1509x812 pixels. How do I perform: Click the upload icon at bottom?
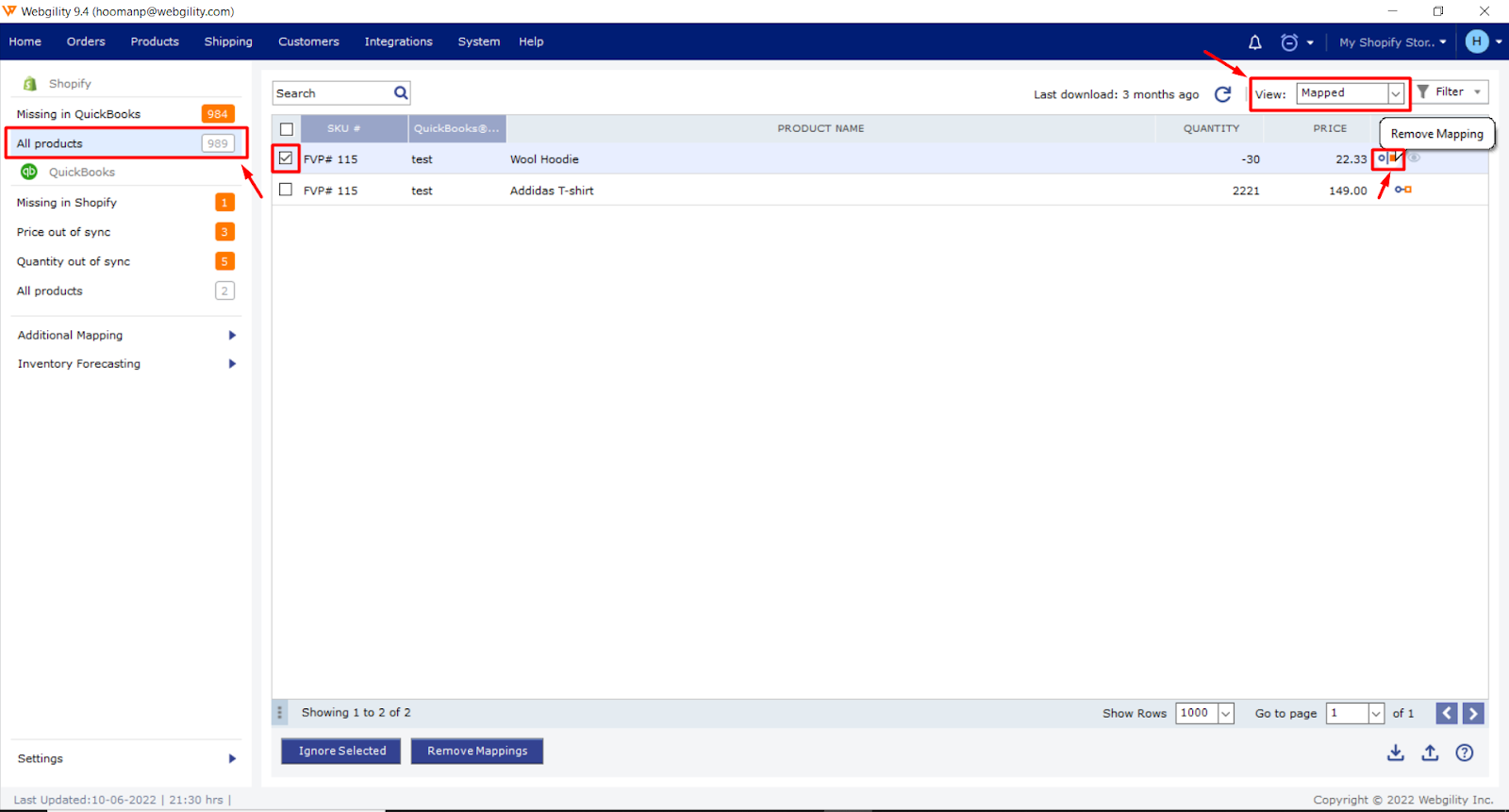[x=1430, y=753]
